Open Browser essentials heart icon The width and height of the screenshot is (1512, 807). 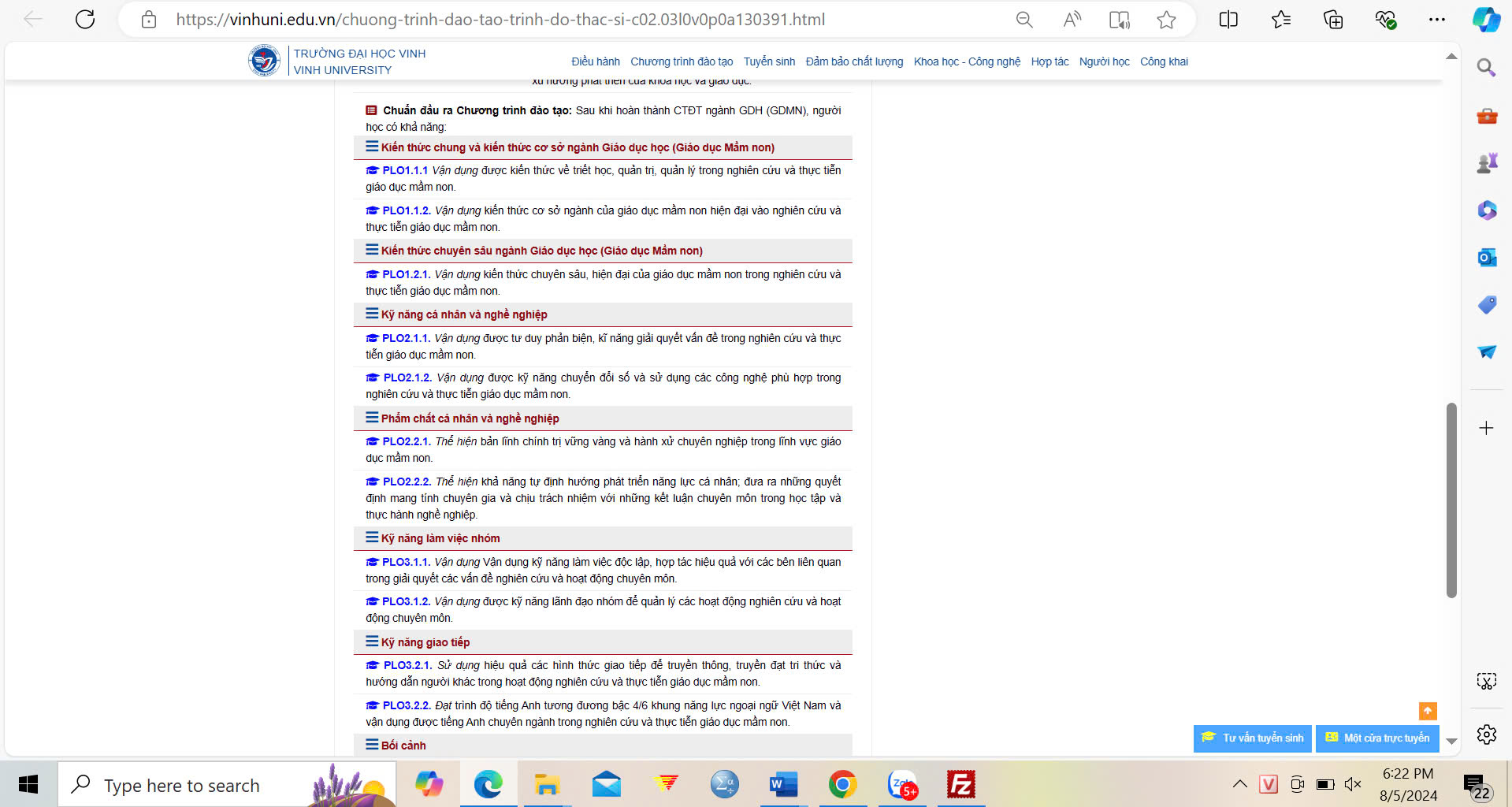point(1386,20)
